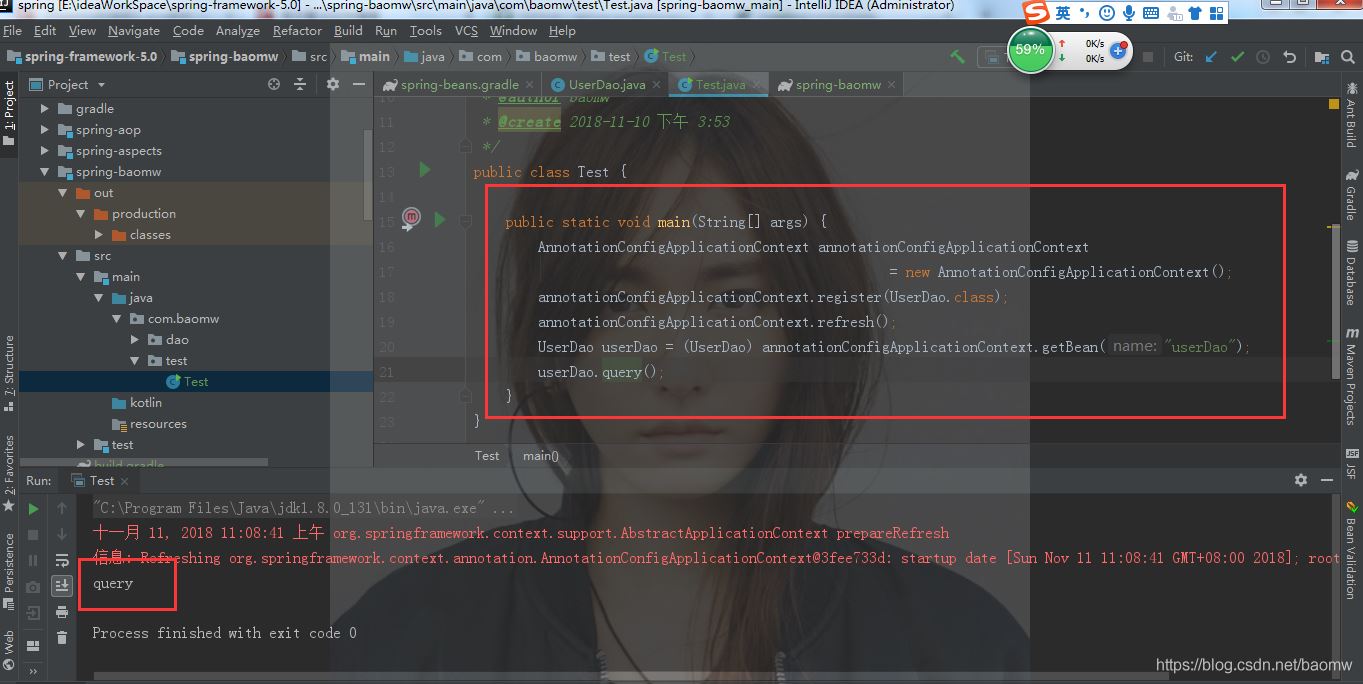The height and width of the screenshot is (684, 1363).
Task: Rerun Test with the green run icon in Run panel
Action: tap(33, 509)
